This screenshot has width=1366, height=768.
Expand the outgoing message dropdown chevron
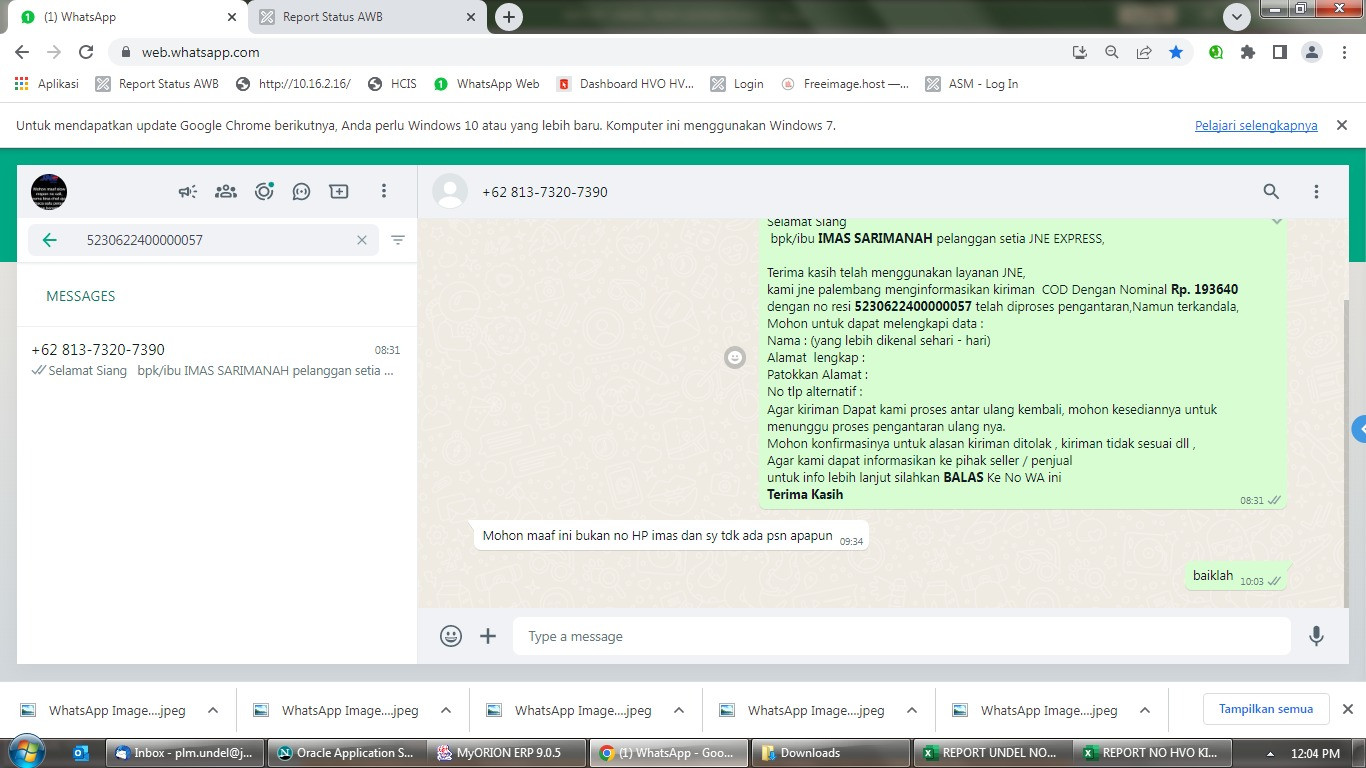click(x=1277, y=222)
